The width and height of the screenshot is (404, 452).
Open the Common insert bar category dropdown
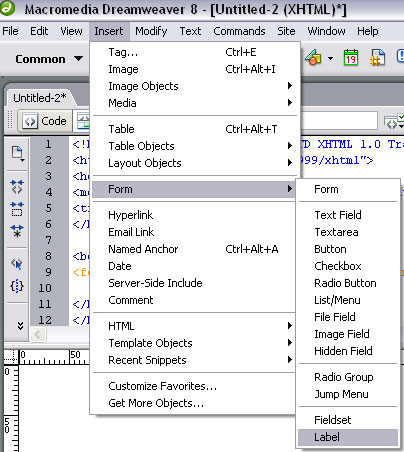49,59
